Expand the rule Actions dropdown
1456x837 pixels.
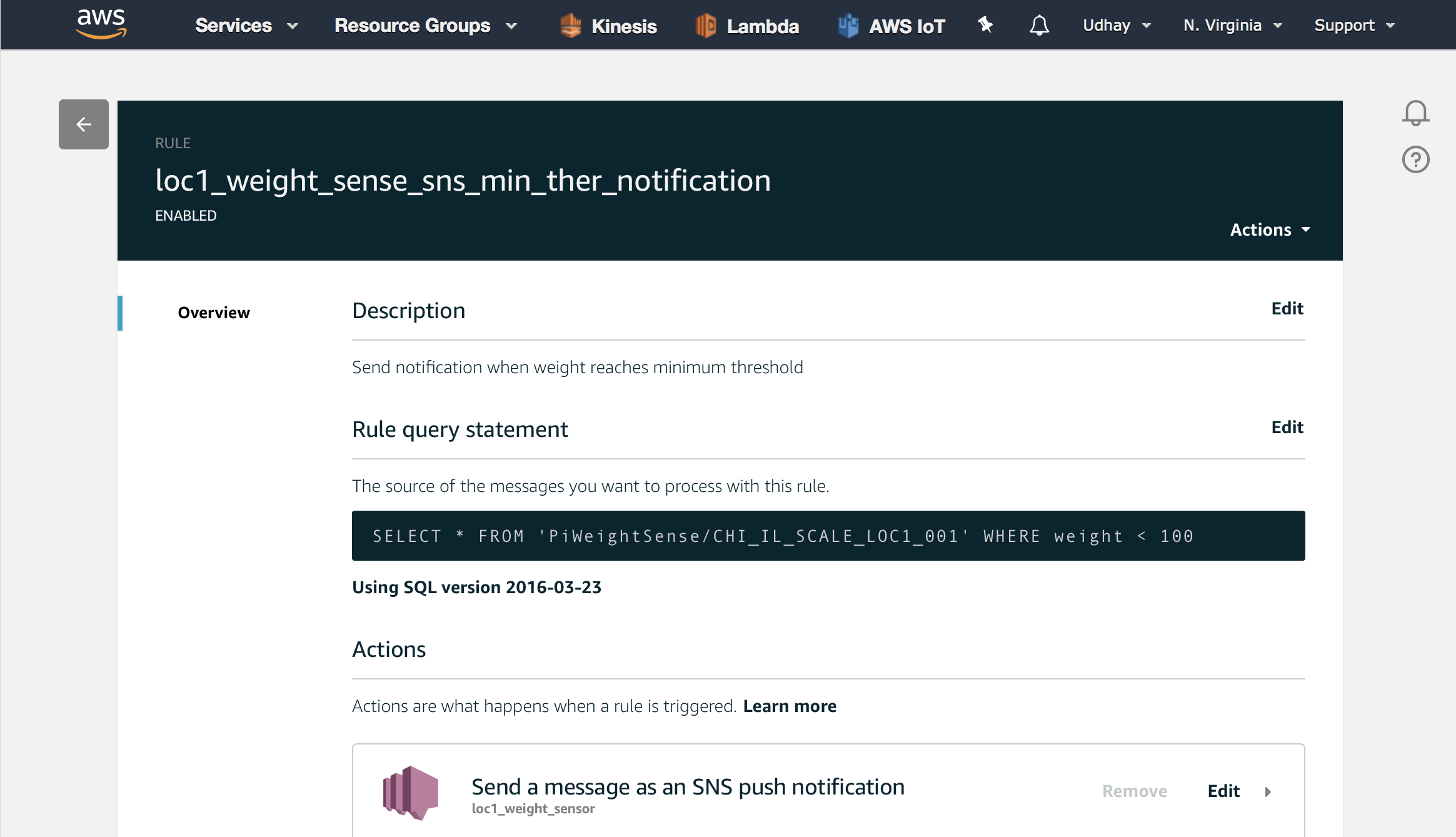1270,229
